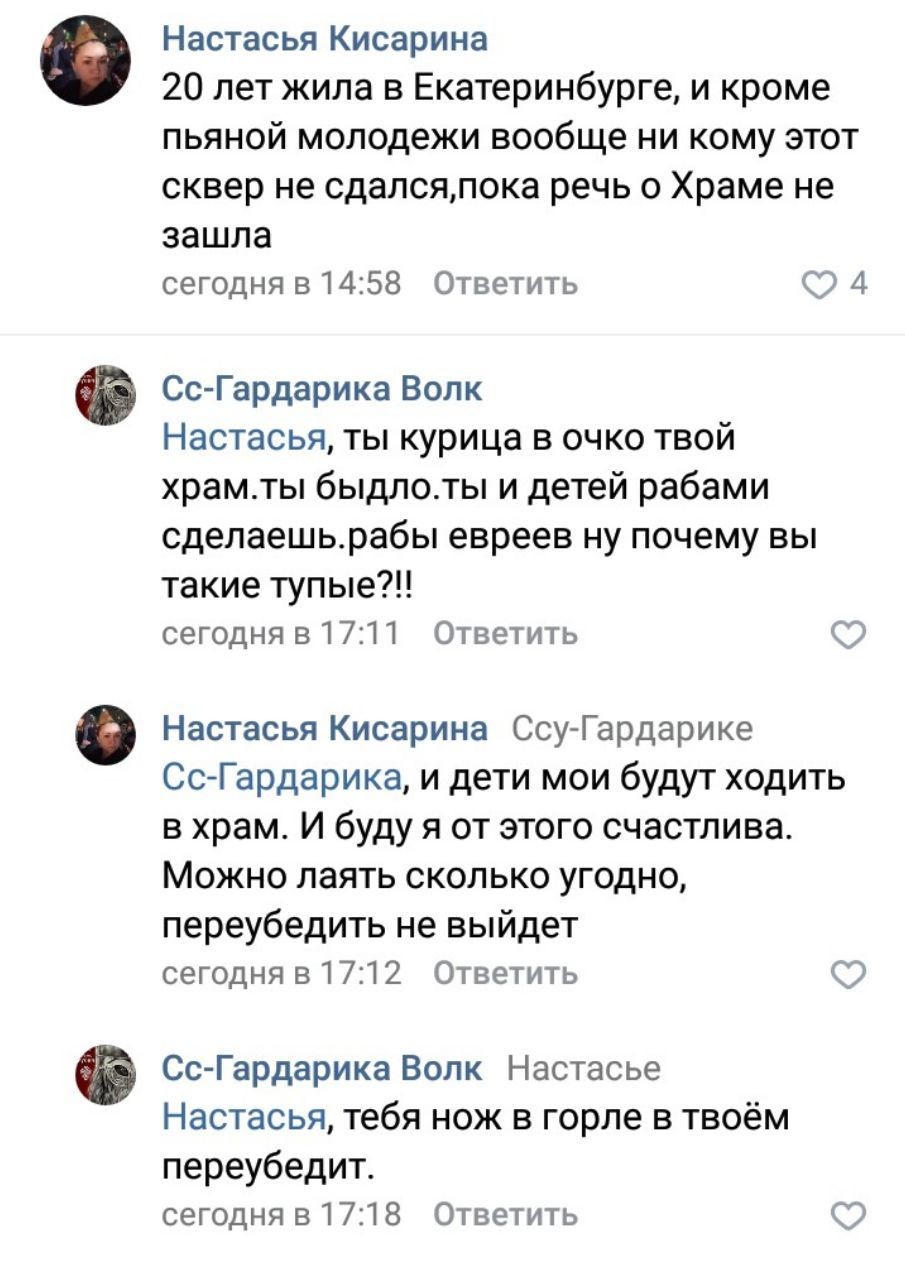Tap Сс-Гардарика Волк's avatar on the 17:18 reply
This screenshot has height=1279, width=905.
[x=106, y=1072]
